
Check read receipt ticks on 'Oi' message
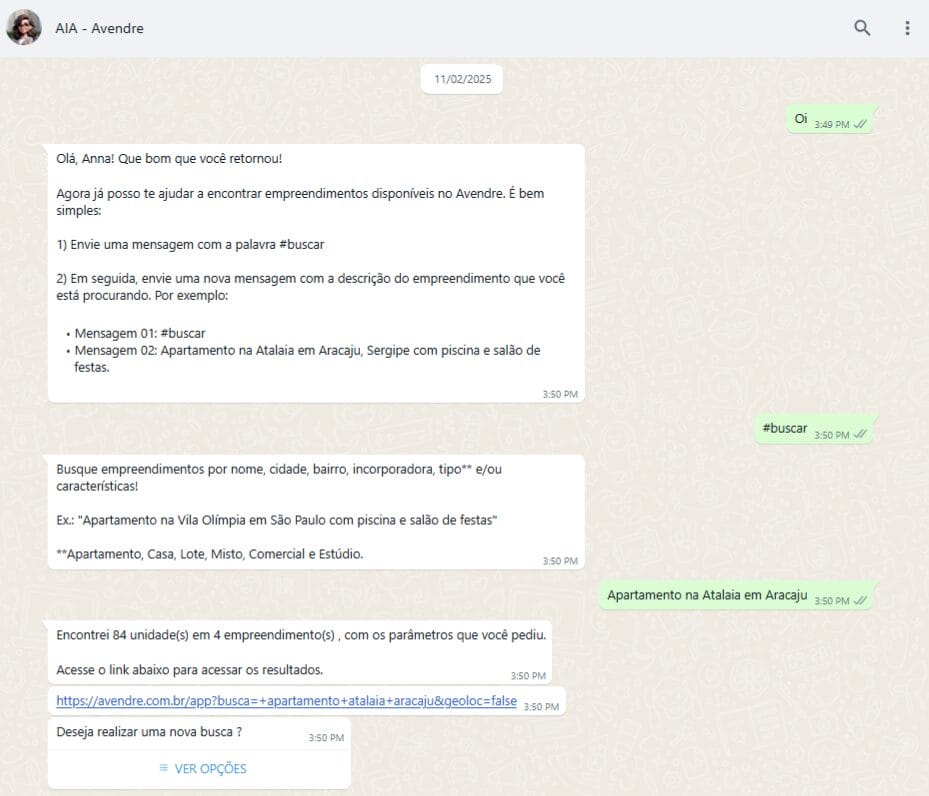860,124
